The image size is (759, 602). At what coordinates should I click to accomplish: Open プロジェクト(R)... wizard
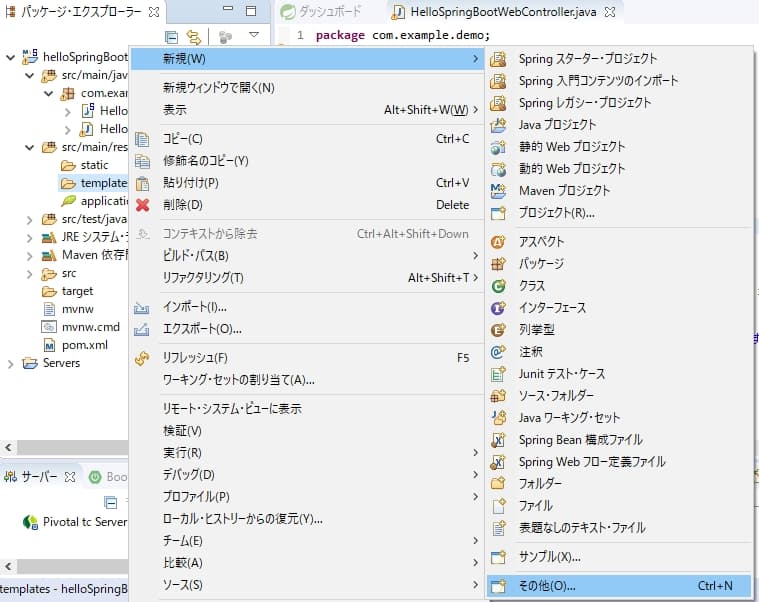(618, 213)
